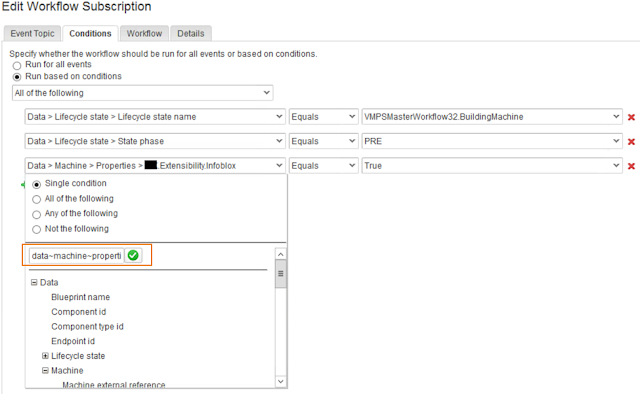Switch to the Conditions tab
The image size is (640, 394).
90,33
